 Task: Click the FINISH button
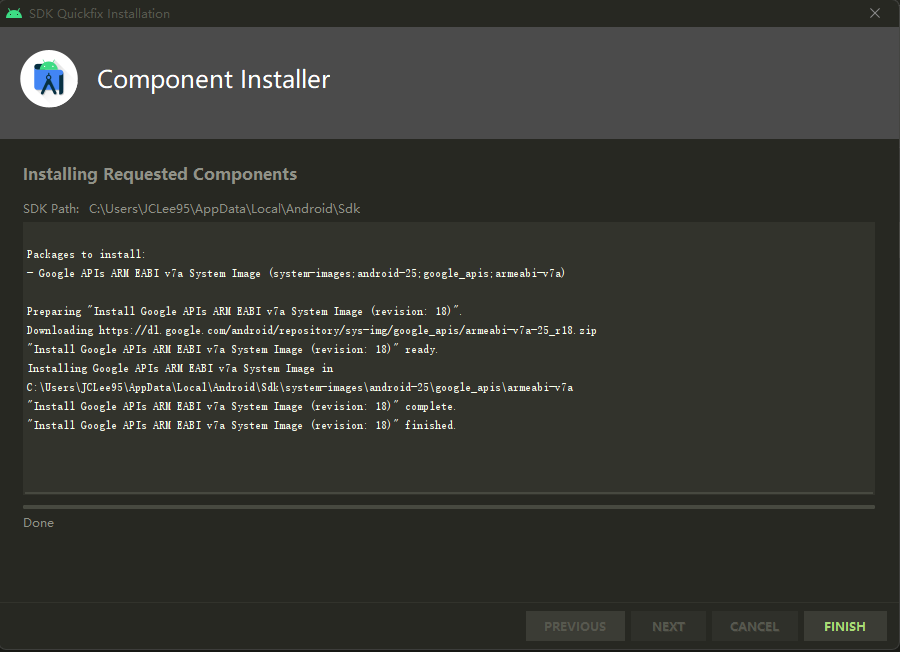(x=845, y=626)
